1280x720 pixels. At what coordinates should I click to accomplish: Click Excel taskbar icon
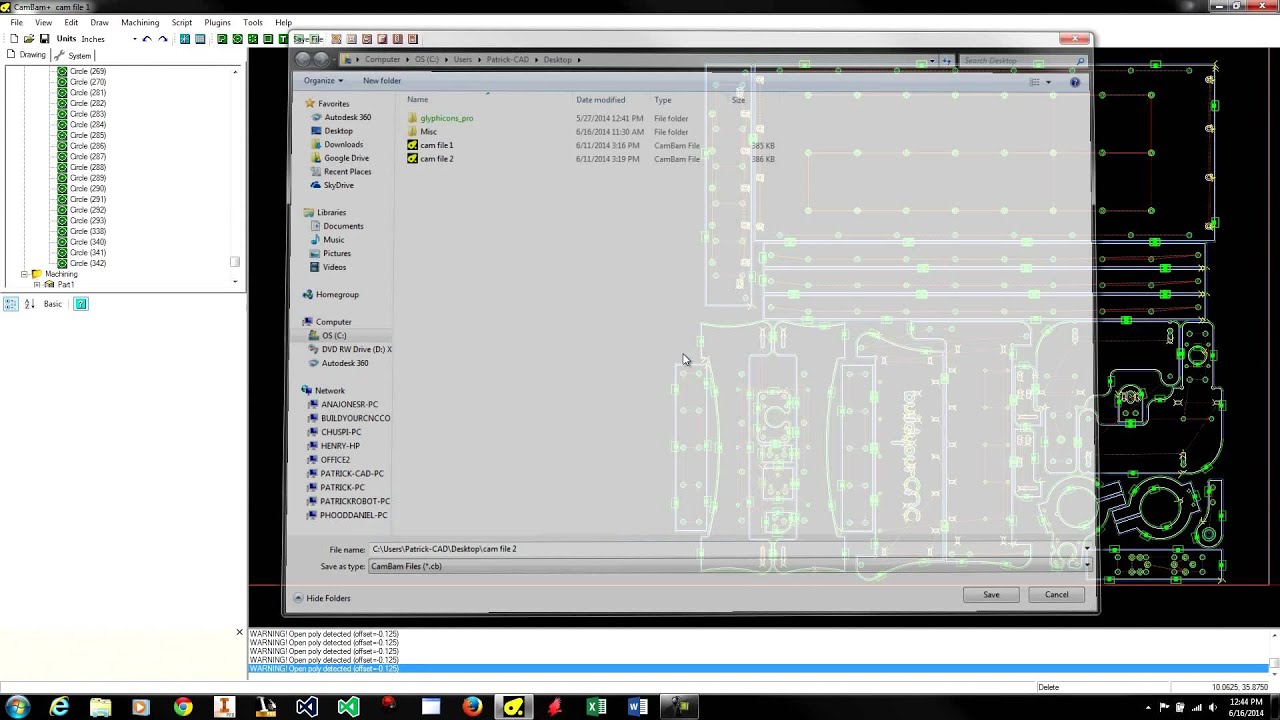[596, 707]
